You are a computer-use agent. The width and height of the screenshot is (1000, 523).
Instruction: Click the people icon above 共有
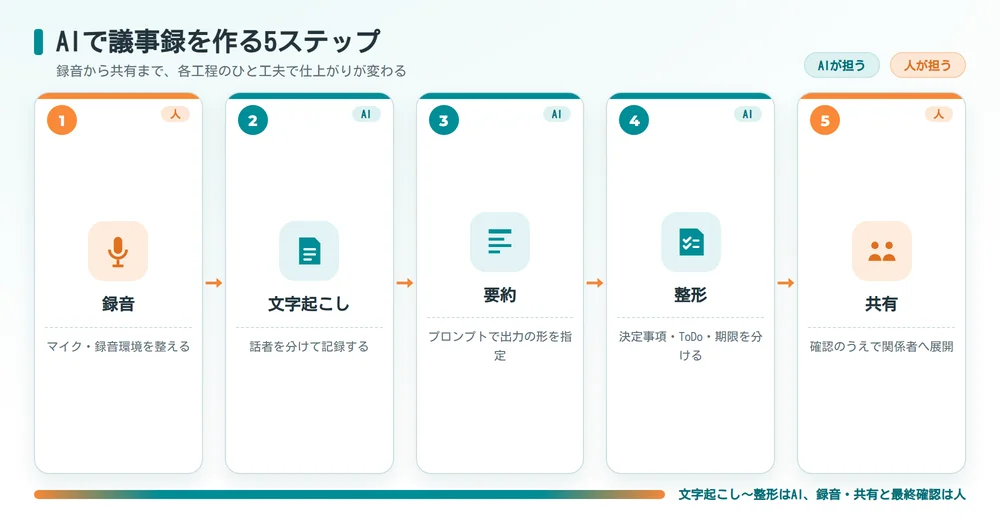pos(881,251)
